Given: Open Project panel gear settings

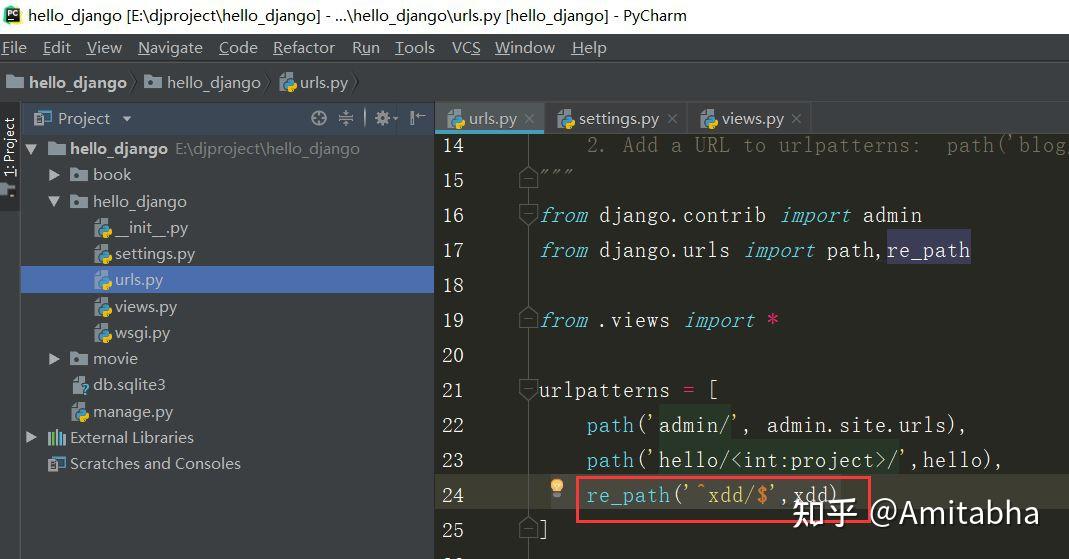Looking at the screenshot, I should [385, 118].
